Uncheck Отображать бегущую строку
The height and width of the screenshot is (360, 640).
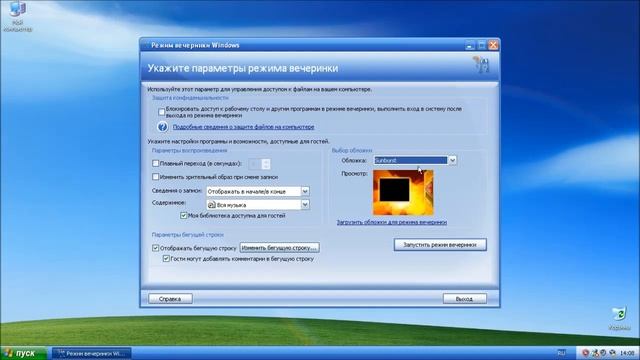click(156, 248)
